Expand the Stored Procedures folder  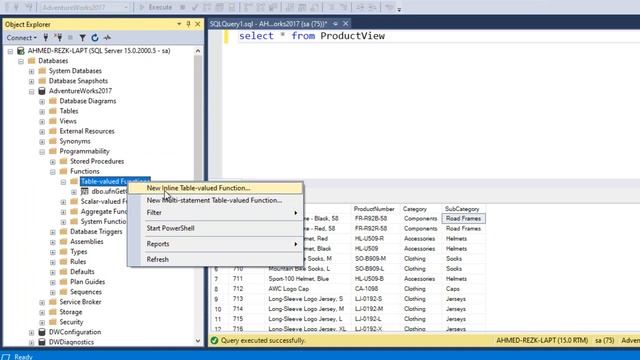53,162
